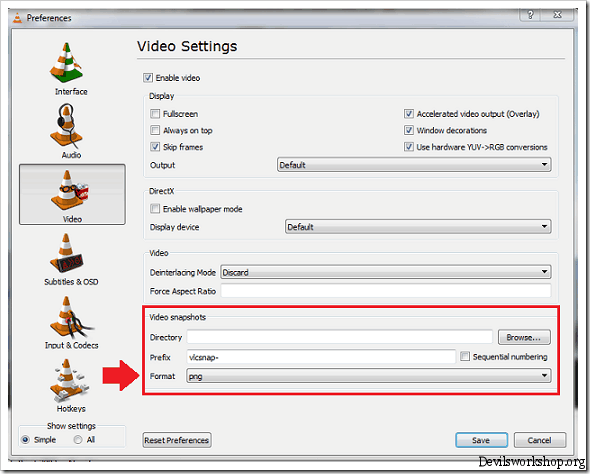The height and width of the screenshot is (474, 590).
Task: Open the Deinterlacing Mode dropdown
Action: tap(386, 272)
